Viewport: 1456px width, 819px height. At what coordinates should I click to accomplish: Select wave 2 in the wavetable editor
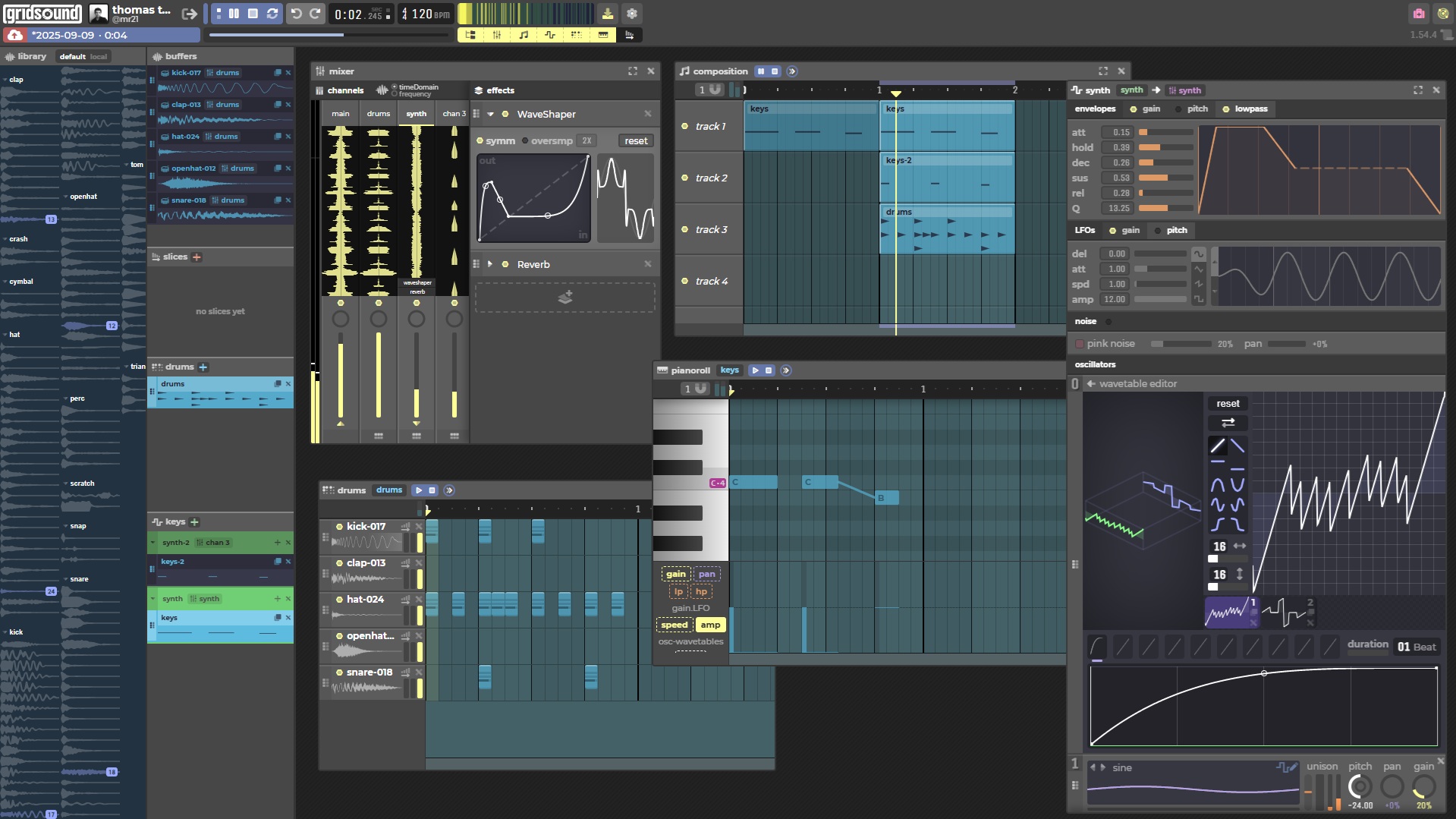pyautogui.click(x=1288, y=612)
